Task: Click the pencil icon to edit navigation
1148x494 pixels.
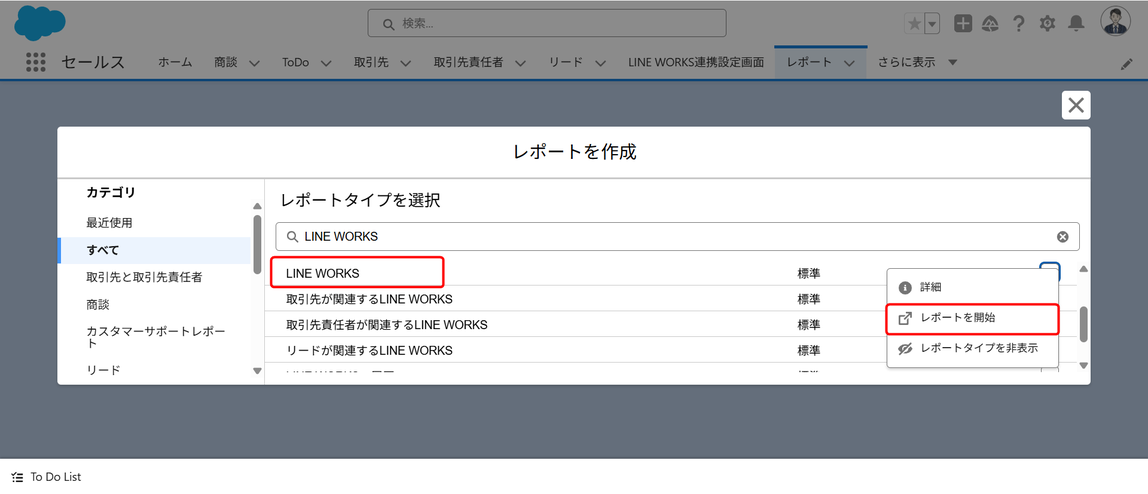Action: 1126,64
